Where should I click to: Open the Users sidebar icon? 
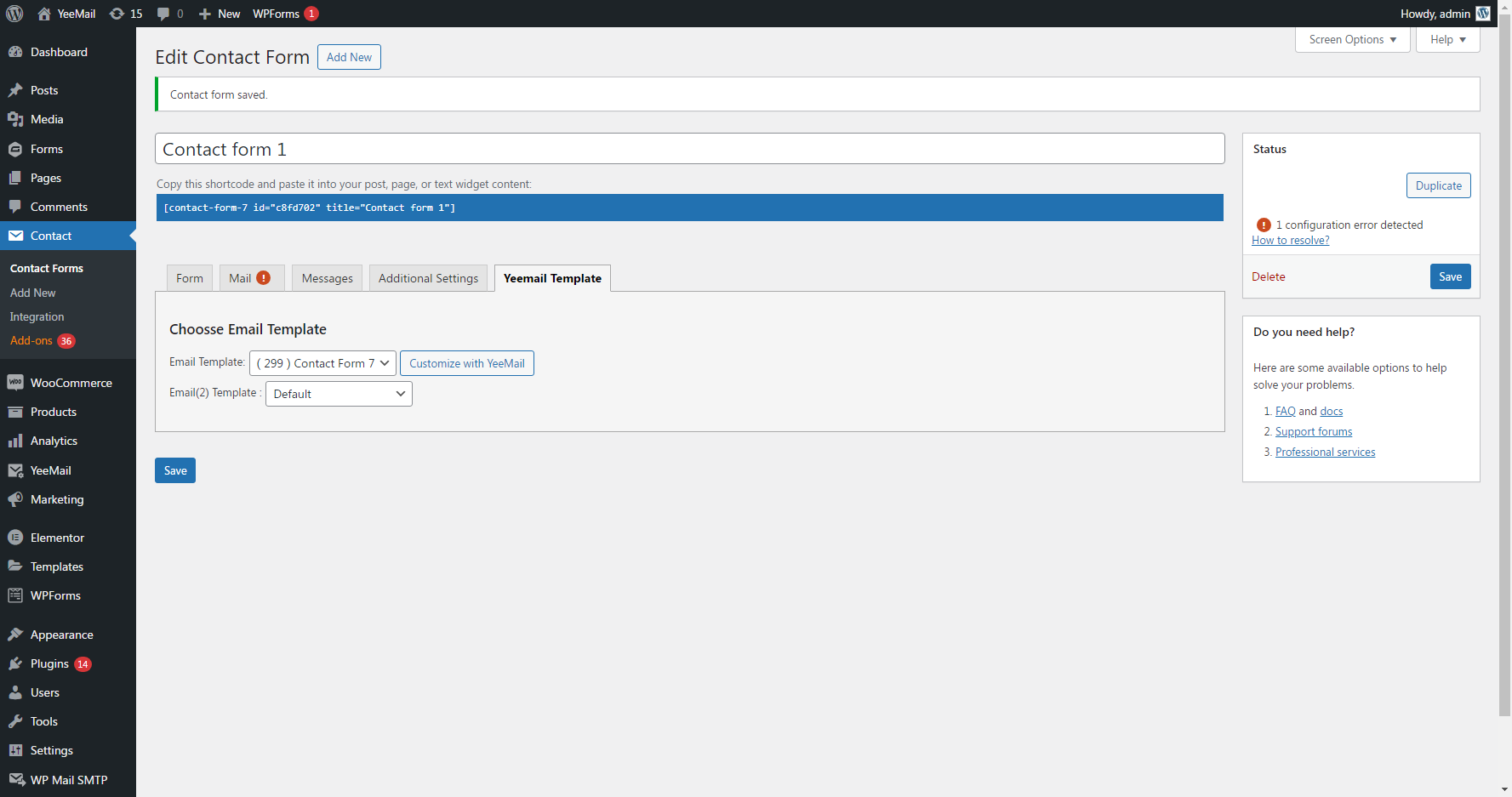click(15, 692)
